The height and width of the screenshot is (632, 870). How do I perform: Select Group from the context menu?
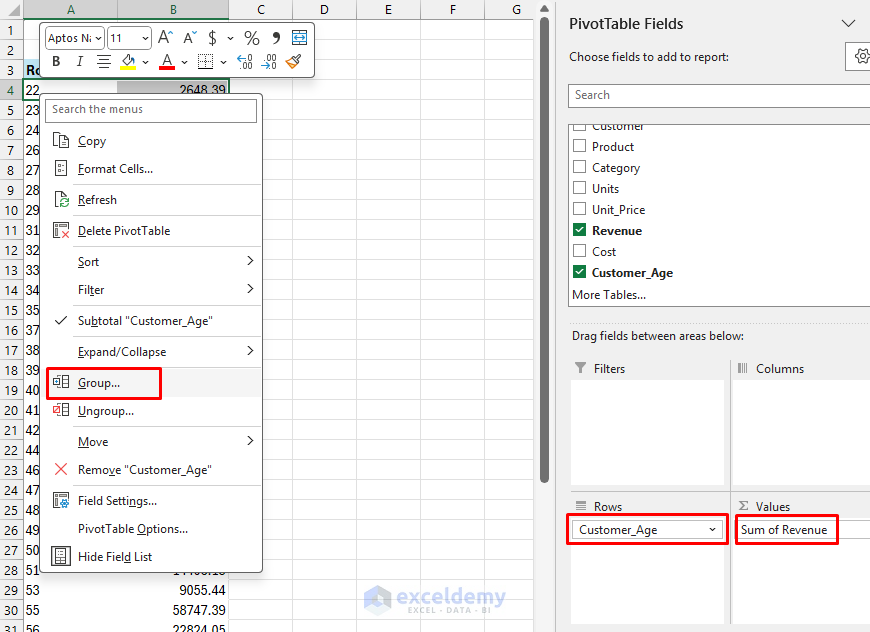tap(97, 383)
